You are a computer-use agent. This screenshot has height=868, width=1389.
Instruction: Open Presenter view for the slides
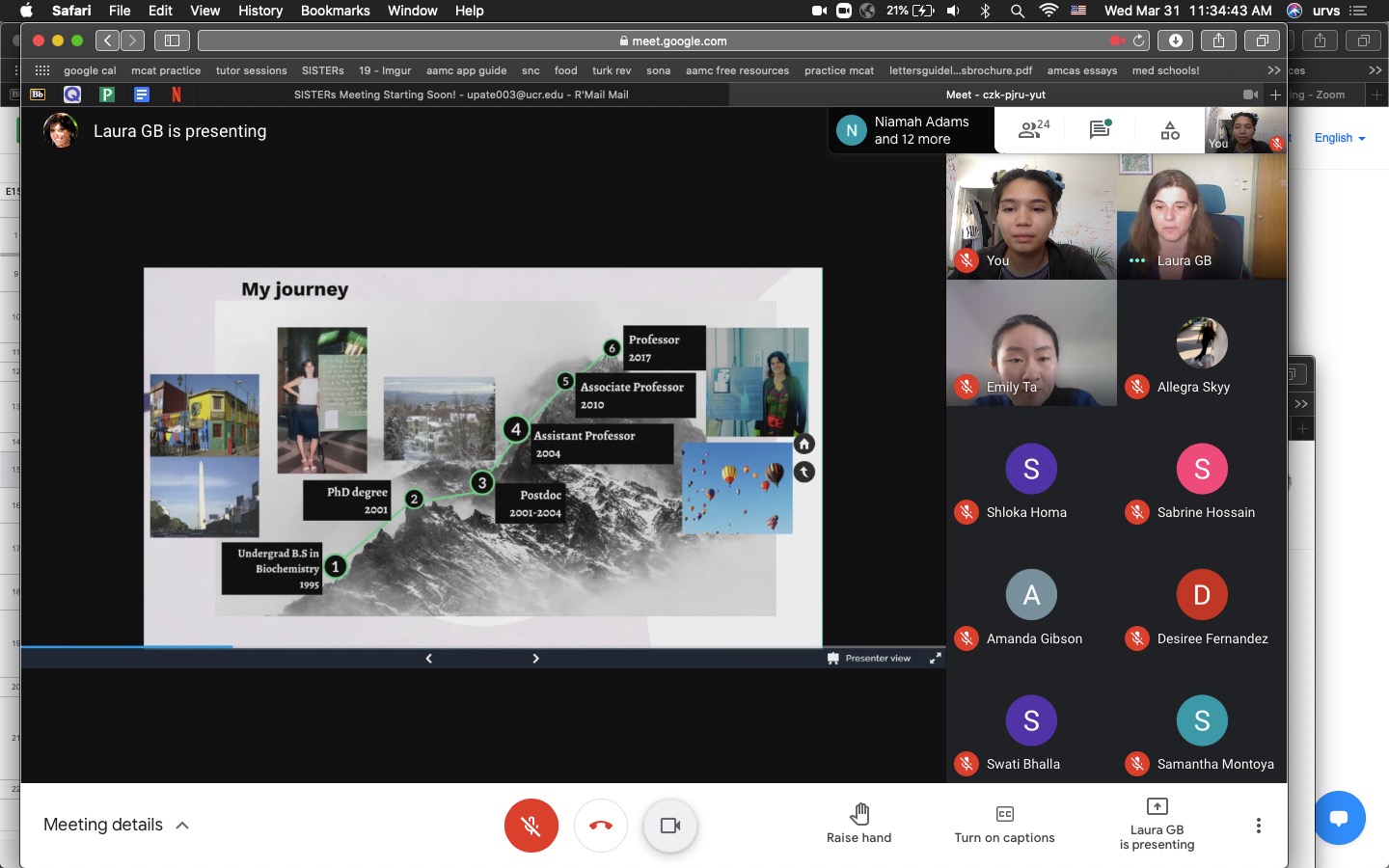[x=869, y=658]
